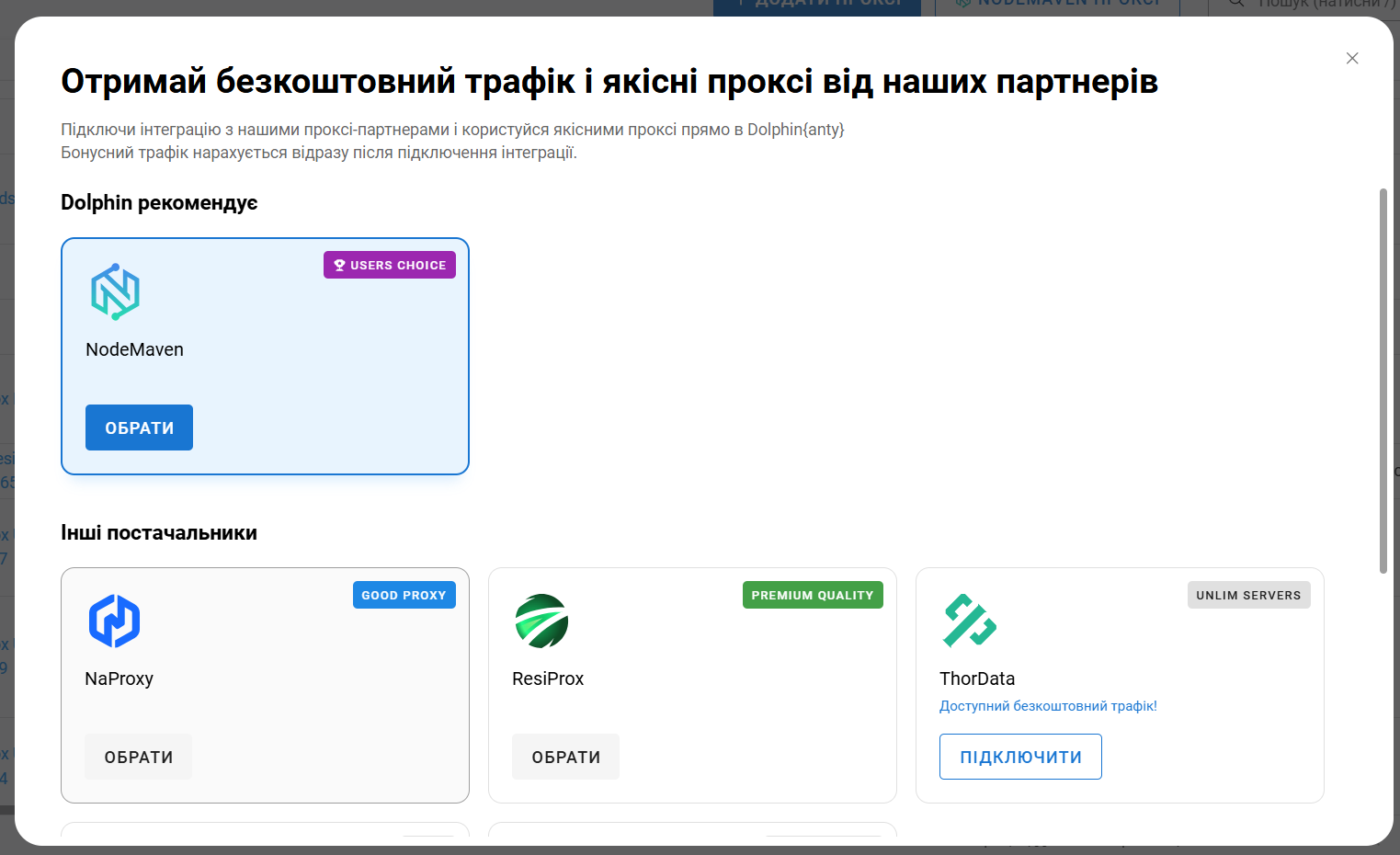Click the NaProxy logo icon
Screen dimensions: 1400x855
point(114,621)
